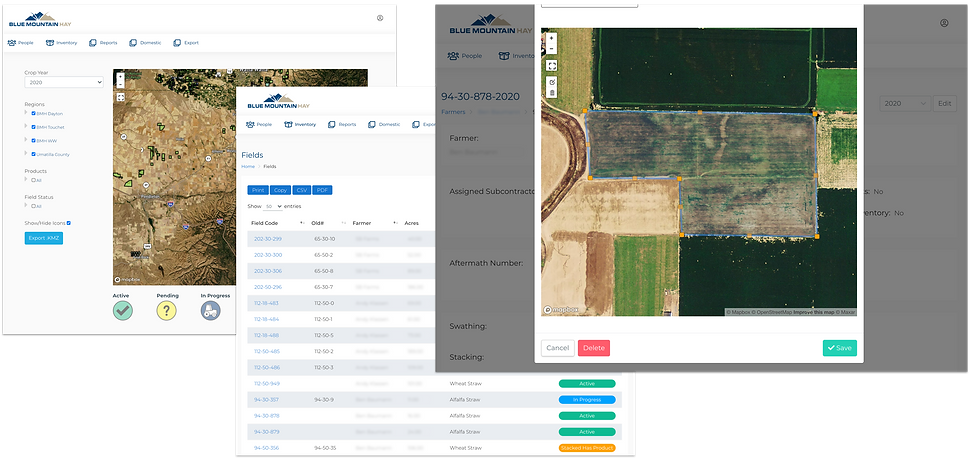Zoom out on the regions overview map
The height and width of the screenshot is (460, 970).
click(121, 85)
